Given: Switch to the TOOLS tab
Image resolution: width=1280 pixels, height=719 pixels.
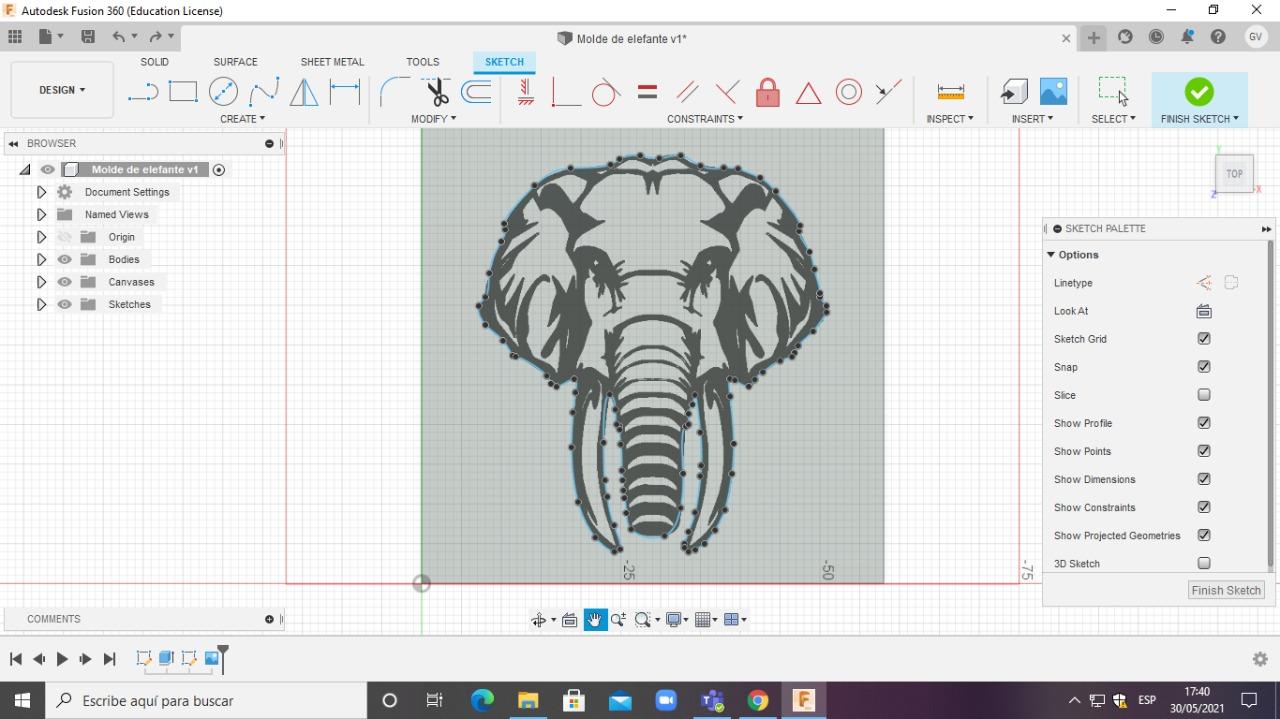Looking at the screenshot, I should pos(423,62).
